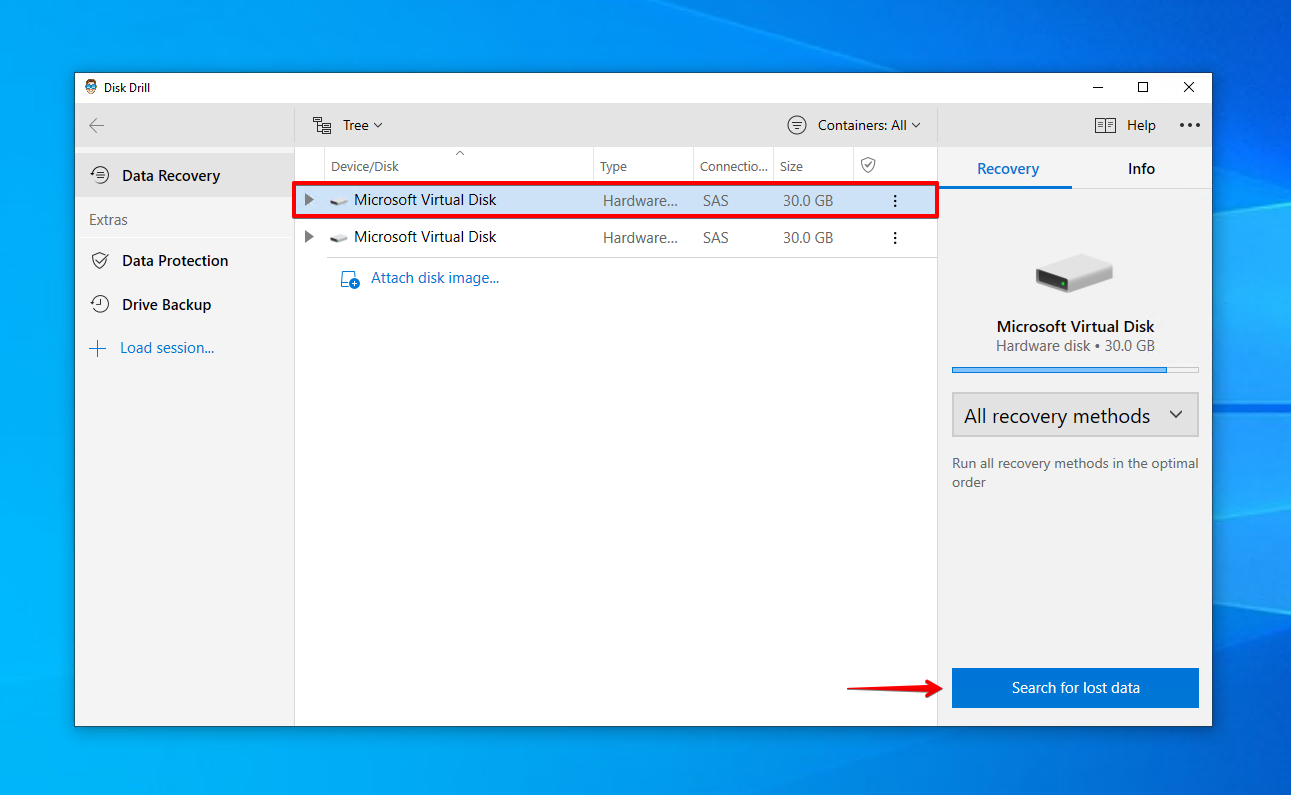The width and height of the screenshot is (1291, 795).
Task: Expand the first Microsoft Virtual Disk row
Action: tap(309, 200)
